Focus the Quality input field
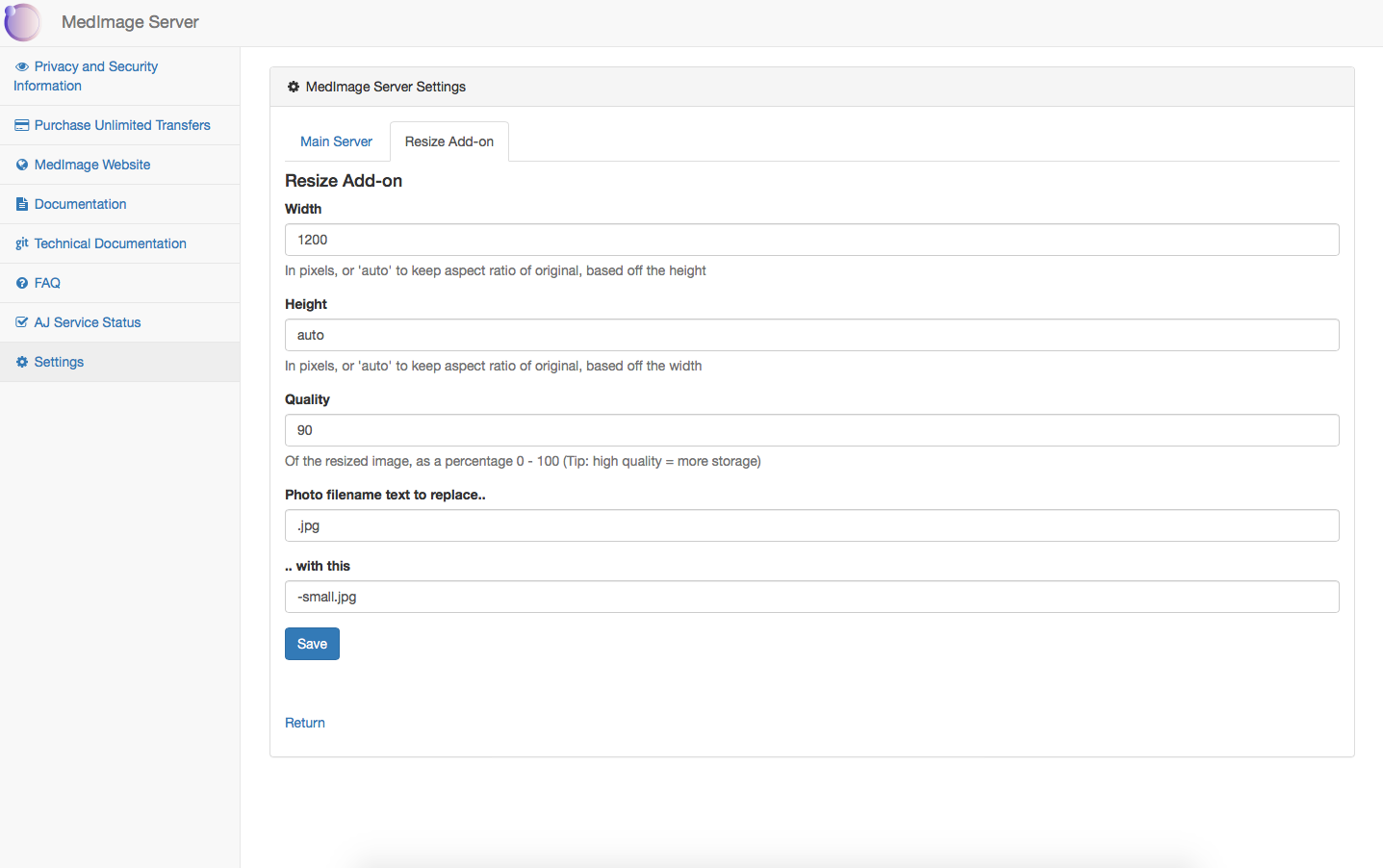Image resolution: width=1383 pixels, height=868 pixels. 812,430
